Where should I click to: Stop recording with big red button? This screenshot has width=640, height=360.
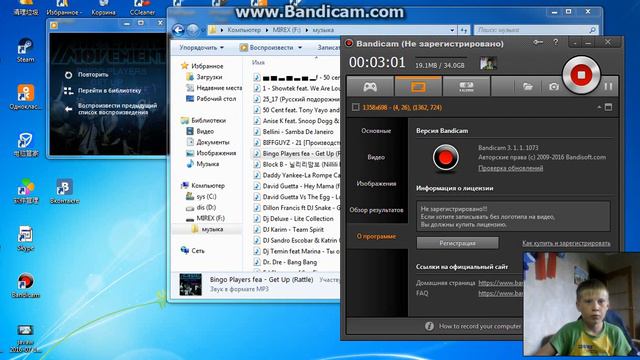(581, 75)
